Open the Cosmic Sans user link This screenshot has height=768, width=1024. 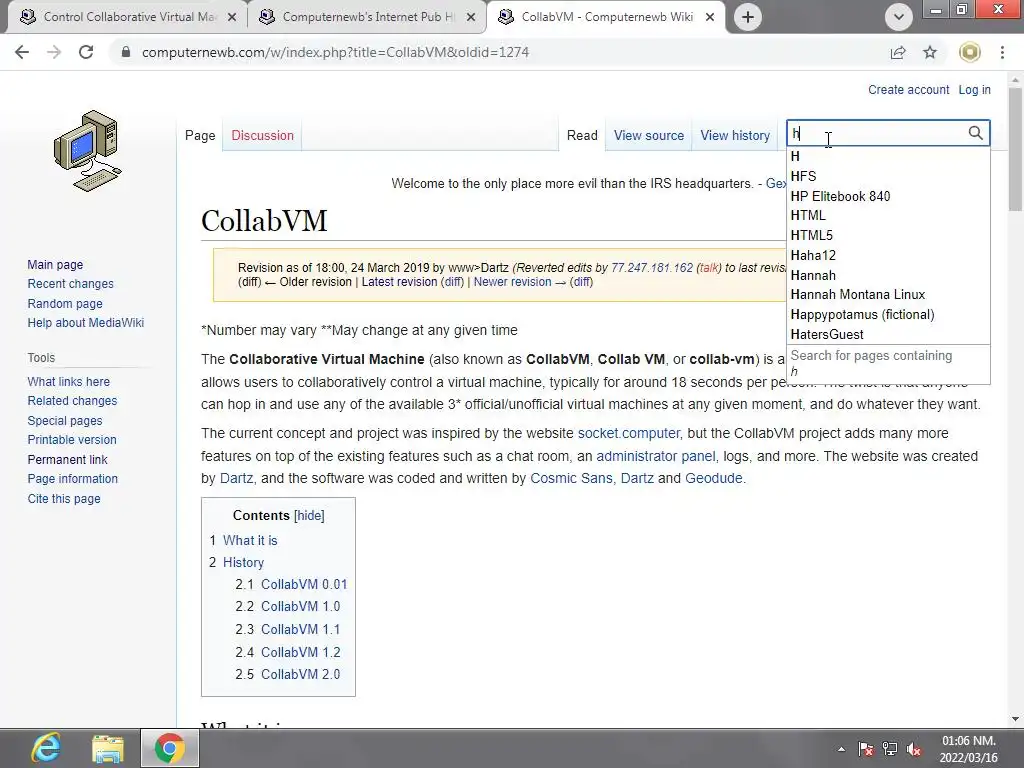click(x=571, y=478)
